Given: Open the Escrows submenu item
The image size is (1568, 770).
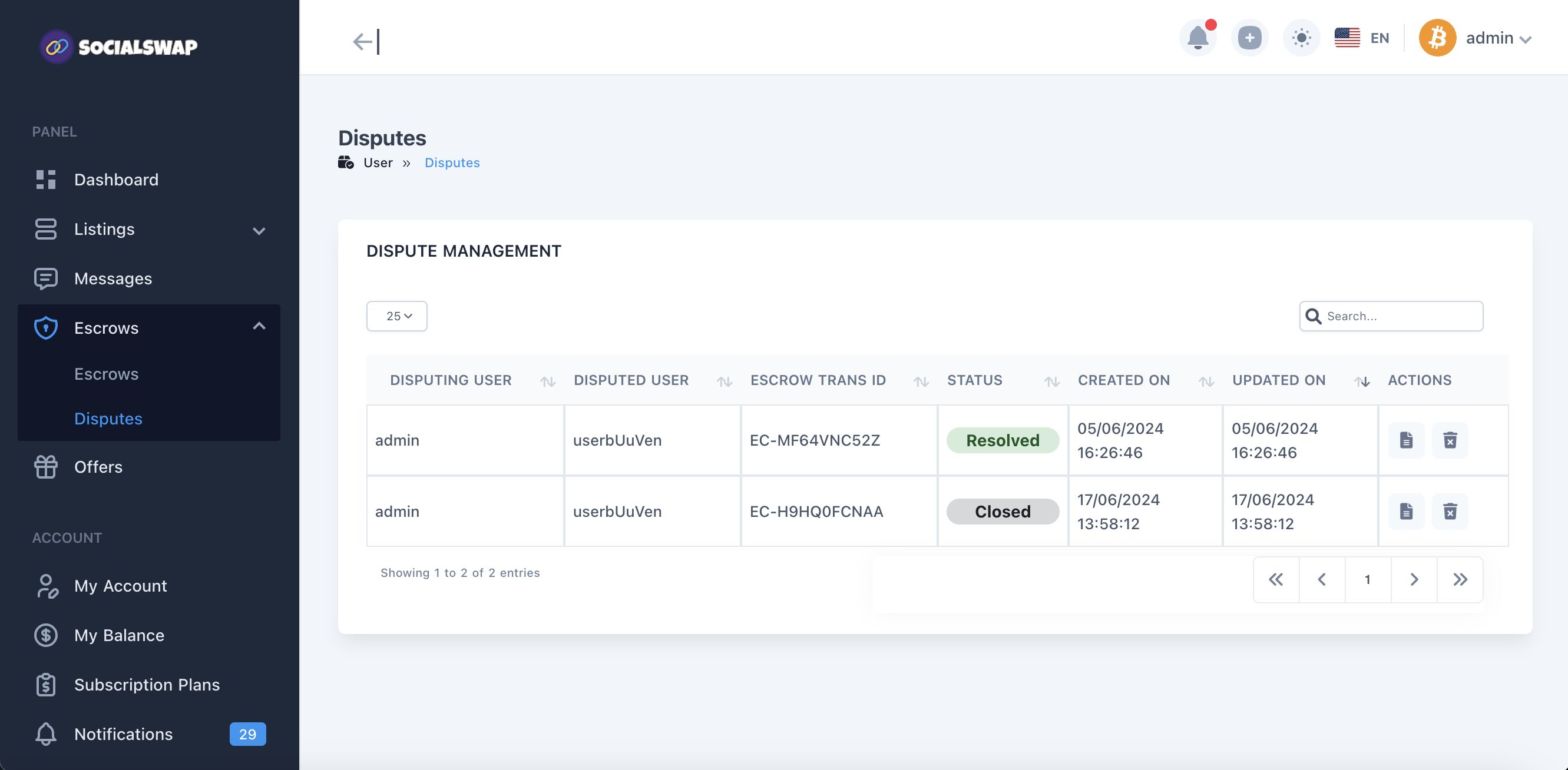Looking at the screenshot, I should click(107, 374).
